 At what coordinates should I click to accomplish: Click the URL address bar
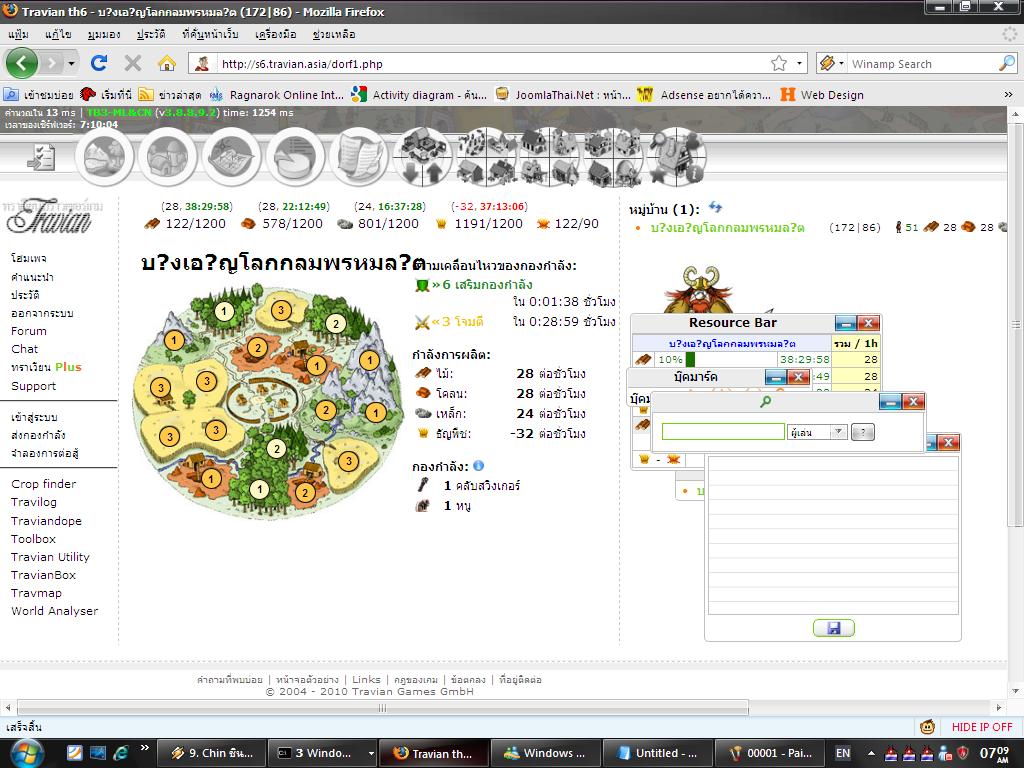pyautogui.click(x=493, y=63)
